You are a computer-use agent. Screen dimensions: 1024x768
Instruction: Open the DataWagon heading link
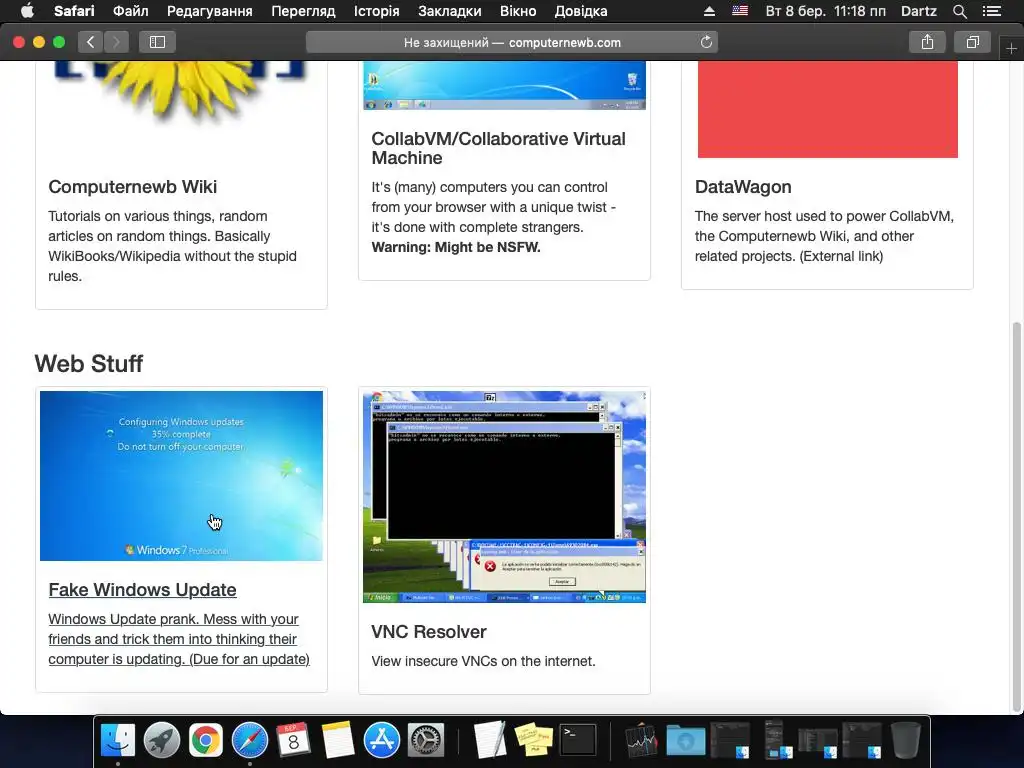pos(743,187)
